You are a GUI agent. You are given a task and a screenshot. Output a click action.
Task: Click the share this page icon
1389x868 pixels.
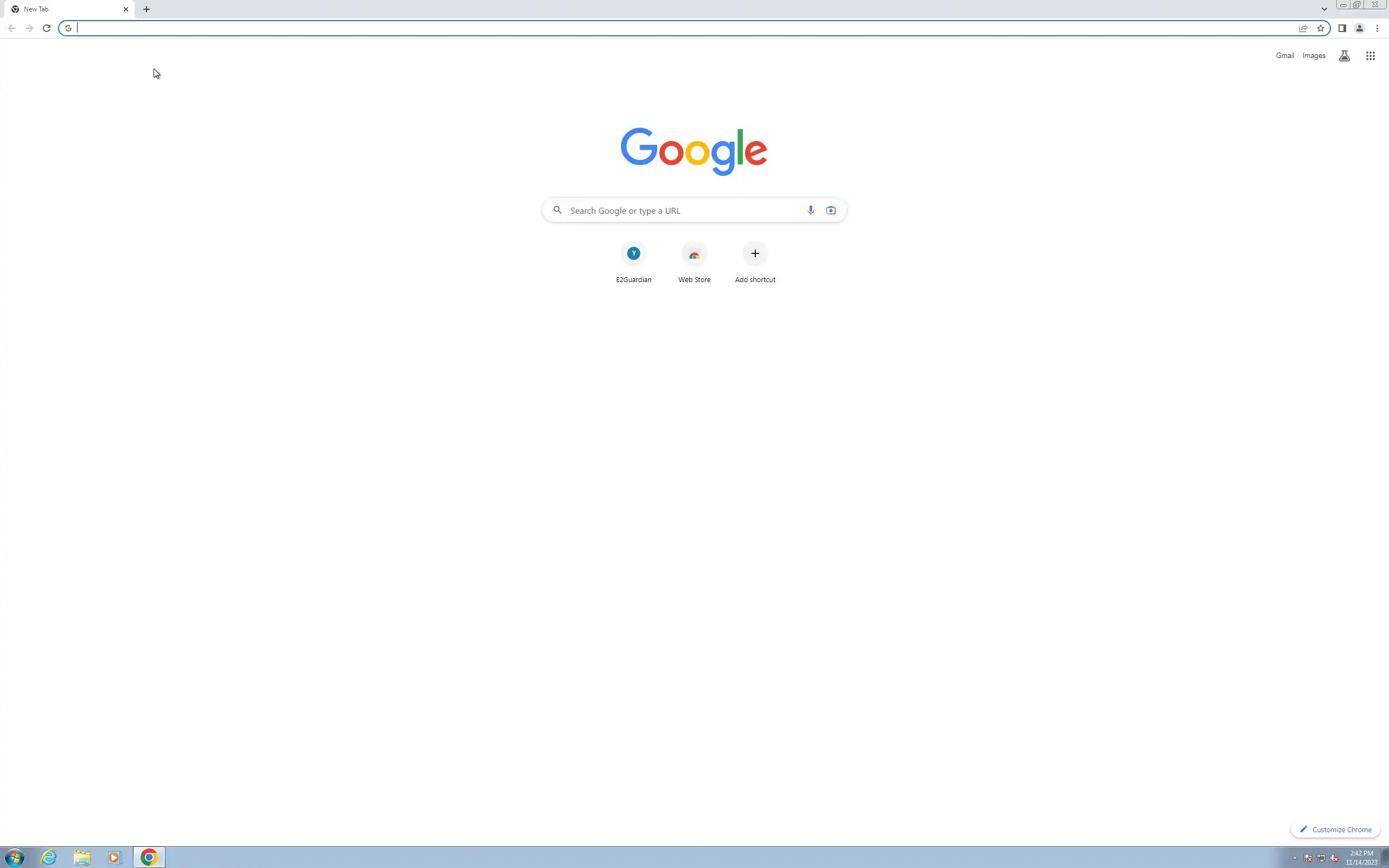click(x=1303, y=28)
